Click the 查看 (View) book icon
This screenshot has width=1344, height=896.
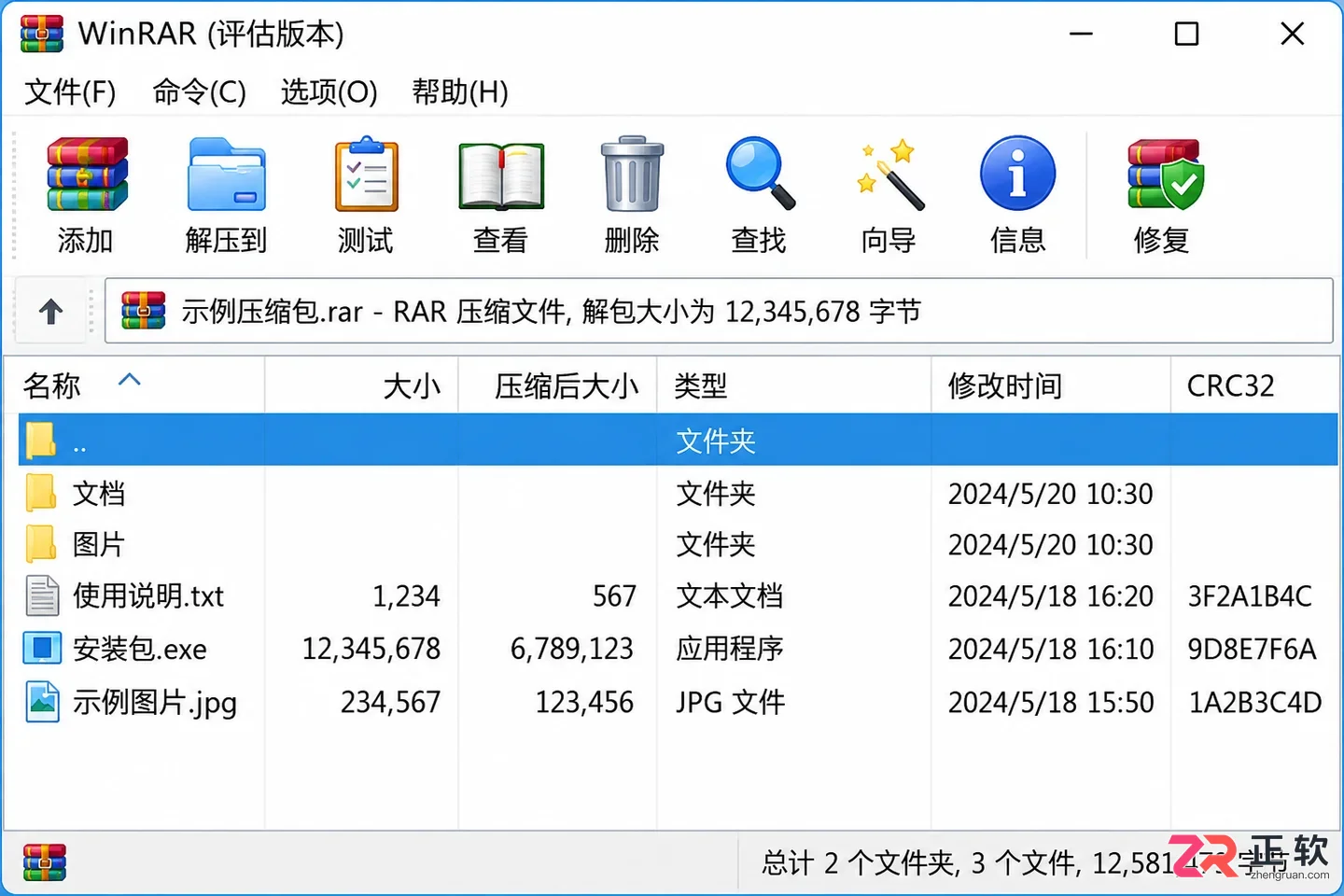click(501, 176)
